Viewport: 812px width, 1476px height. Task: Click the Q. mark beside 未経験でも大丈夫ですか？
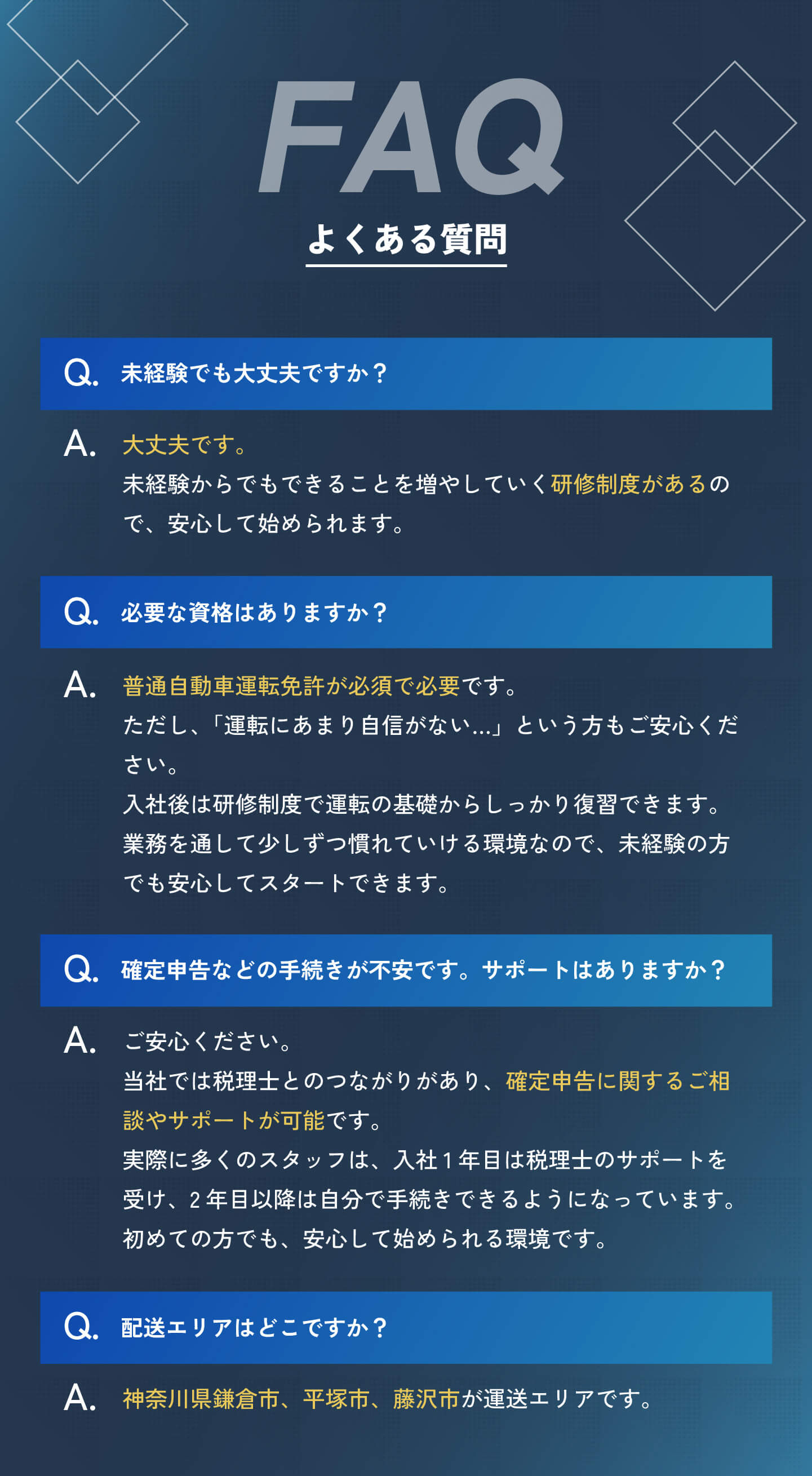point(81,374)
